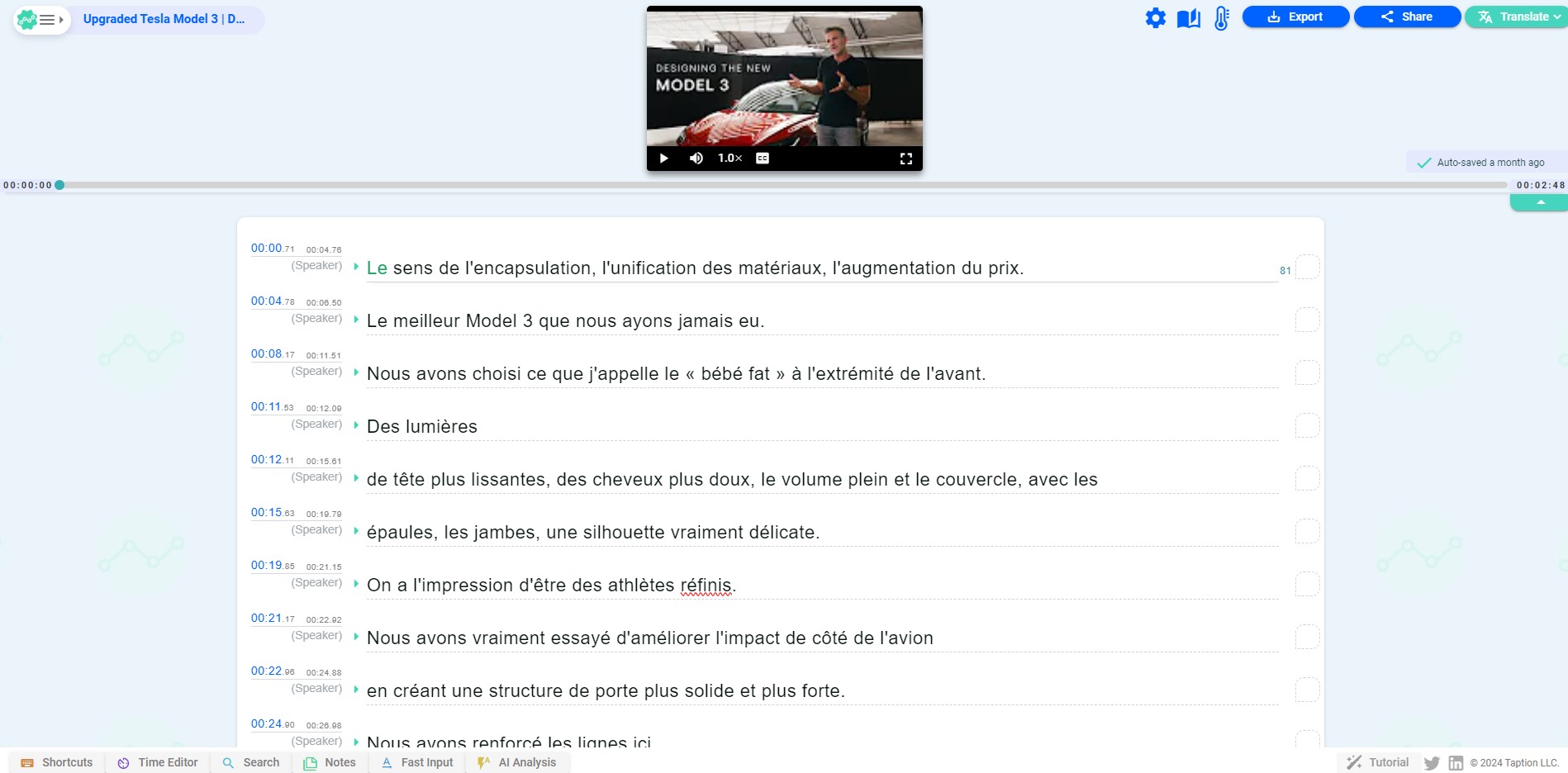Image resolution: width=1568 pixels, height=773 pixels.
Task: Change the 1.0× playback speed
Action: pyautogui.click(x=729, y=158)
